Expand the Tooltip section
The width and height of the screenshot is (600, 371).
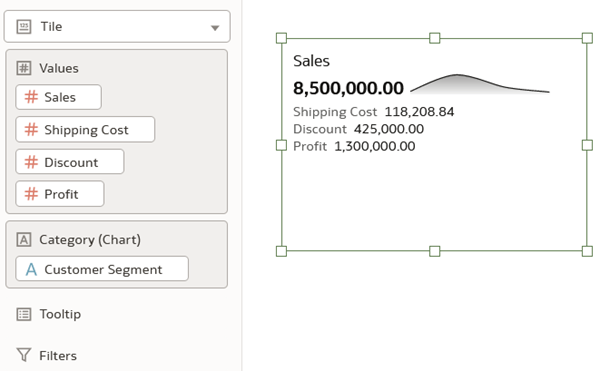(x=60, y=314)
